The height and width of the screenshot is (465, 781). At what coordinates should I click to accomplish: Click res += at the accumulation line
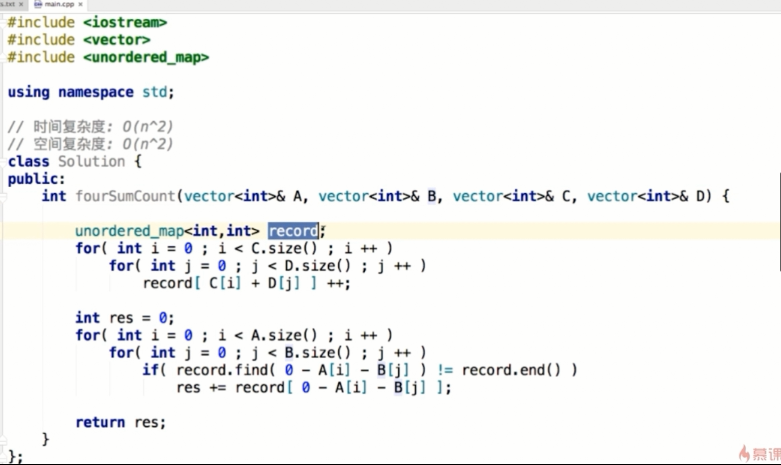(x=201, y=388)
